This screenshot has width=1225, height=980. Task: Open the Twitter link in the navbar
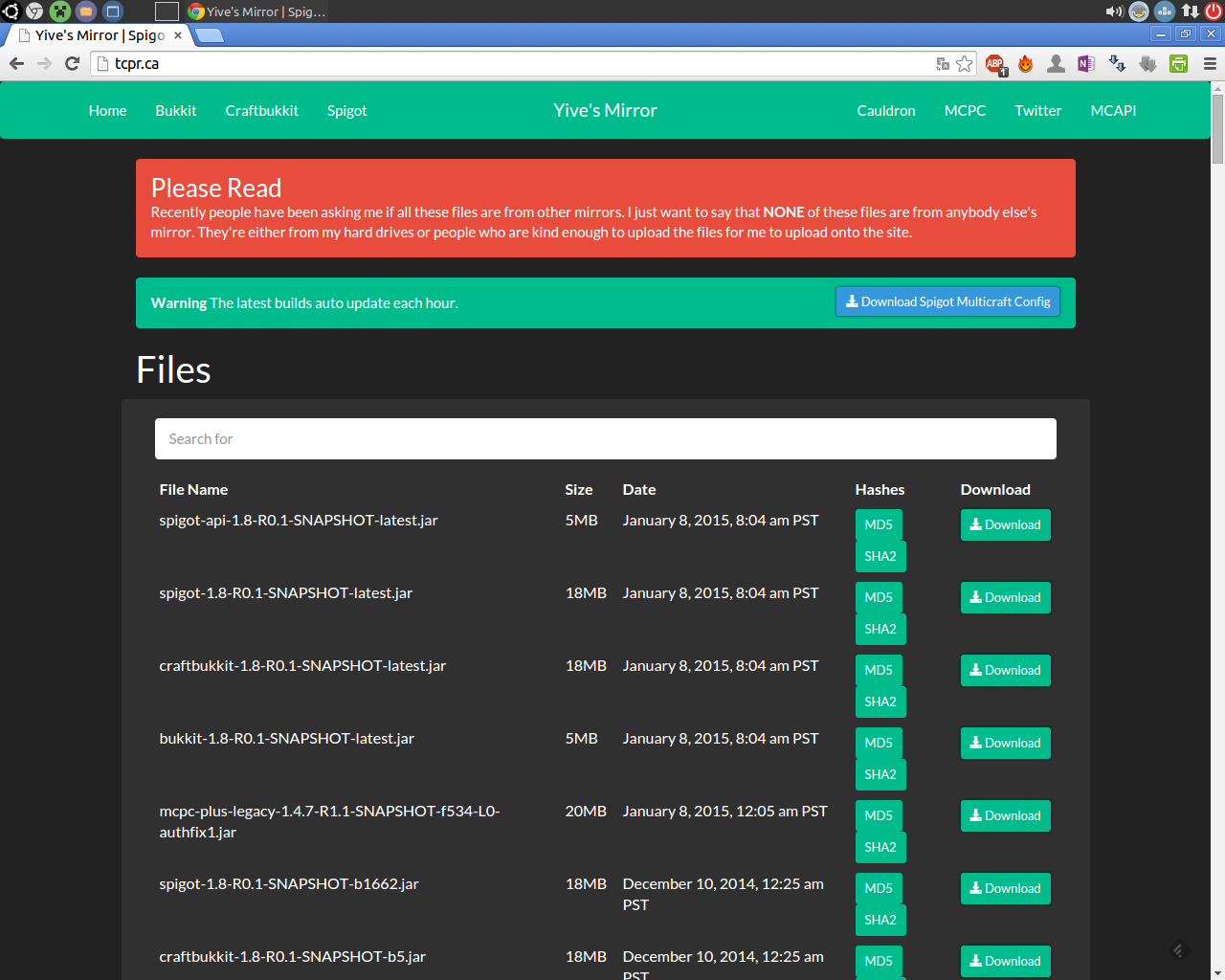pos(1038,110)
